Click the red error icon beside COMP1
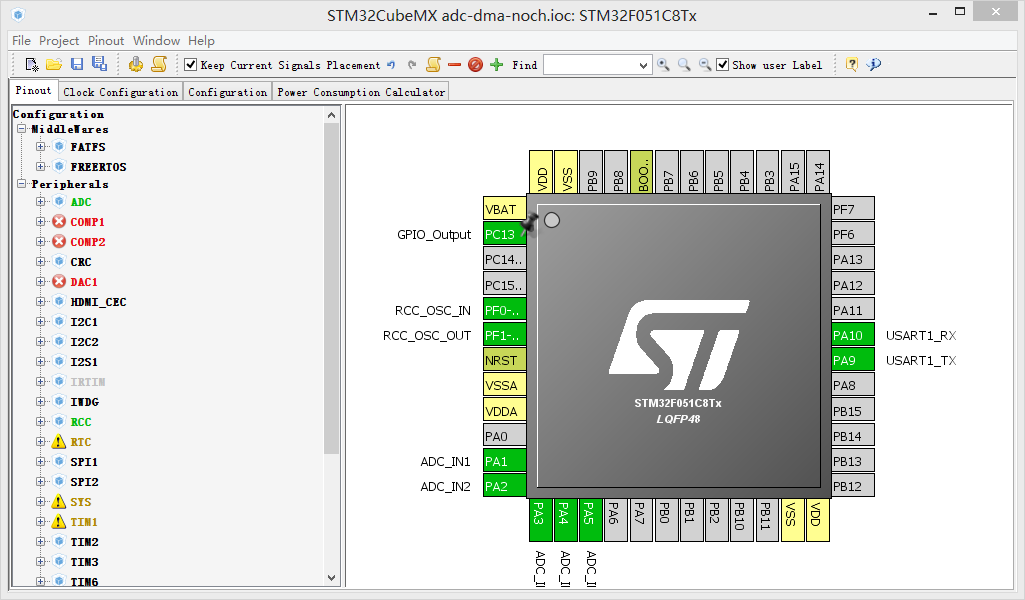 pyautogui.click(x=59, y=222)
